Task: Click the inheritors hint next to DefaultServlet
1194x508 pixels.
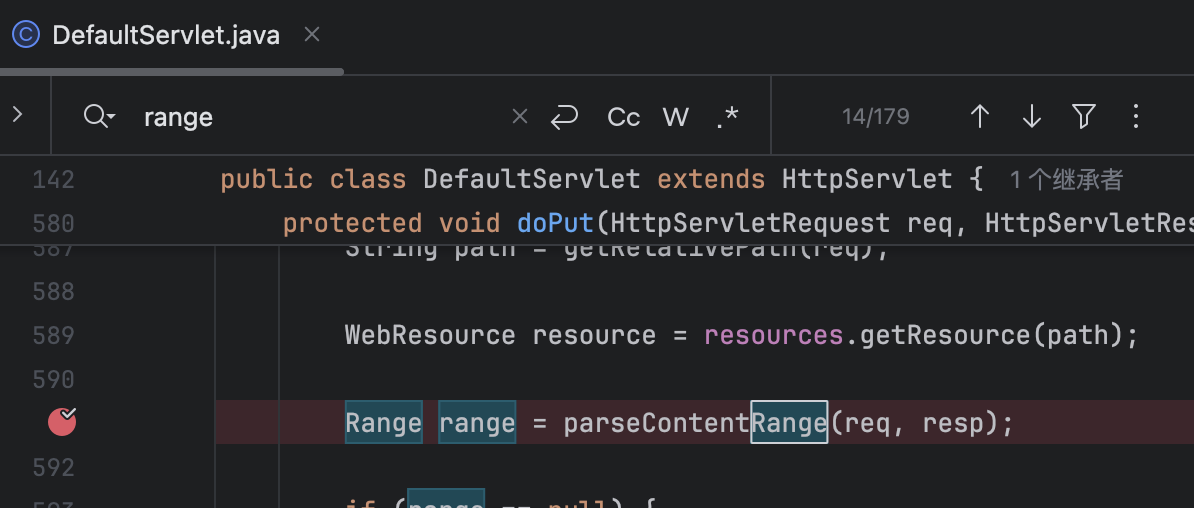Action: coord(1066,180)
